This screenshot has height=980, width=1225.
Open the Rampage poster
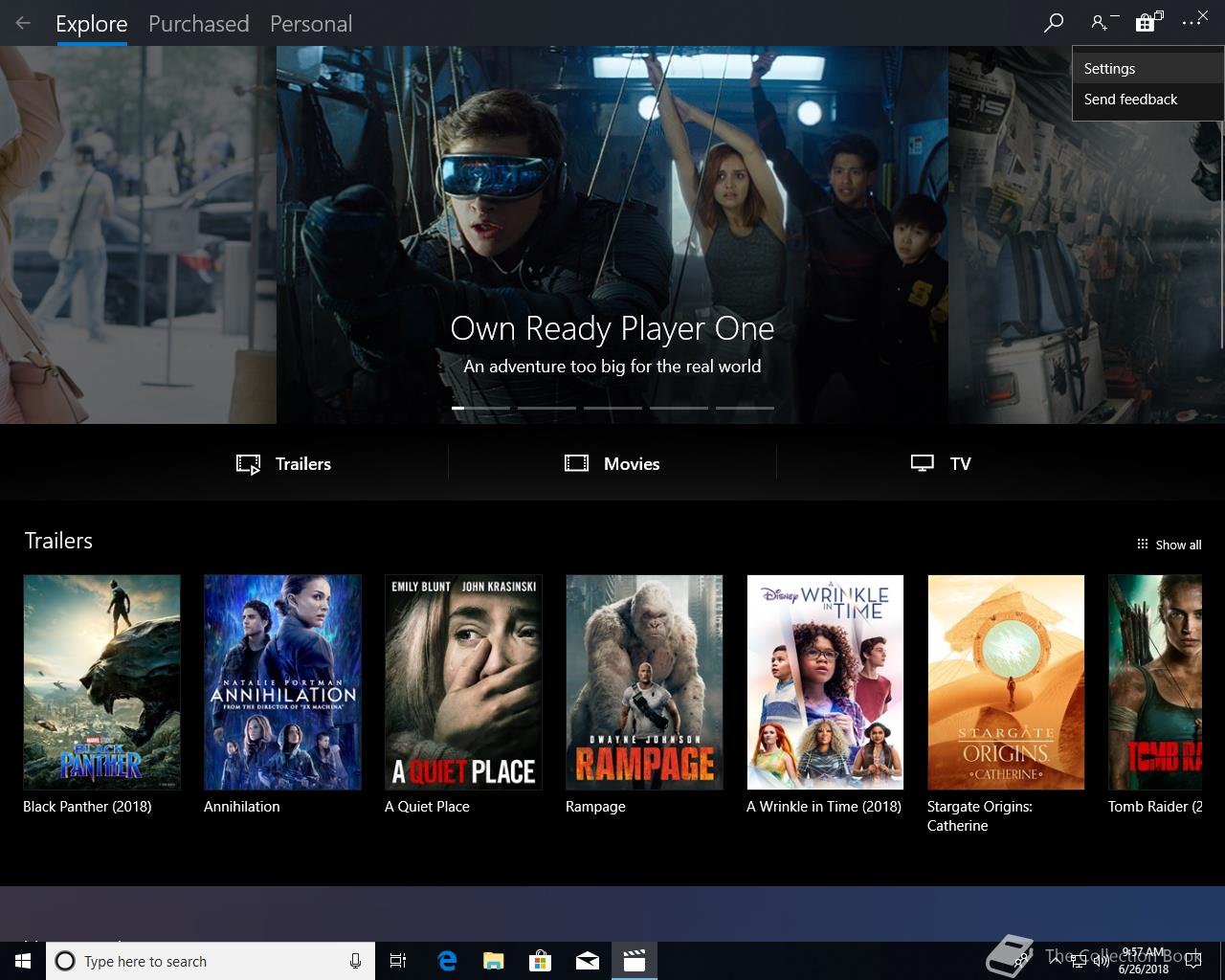(644, 682)
